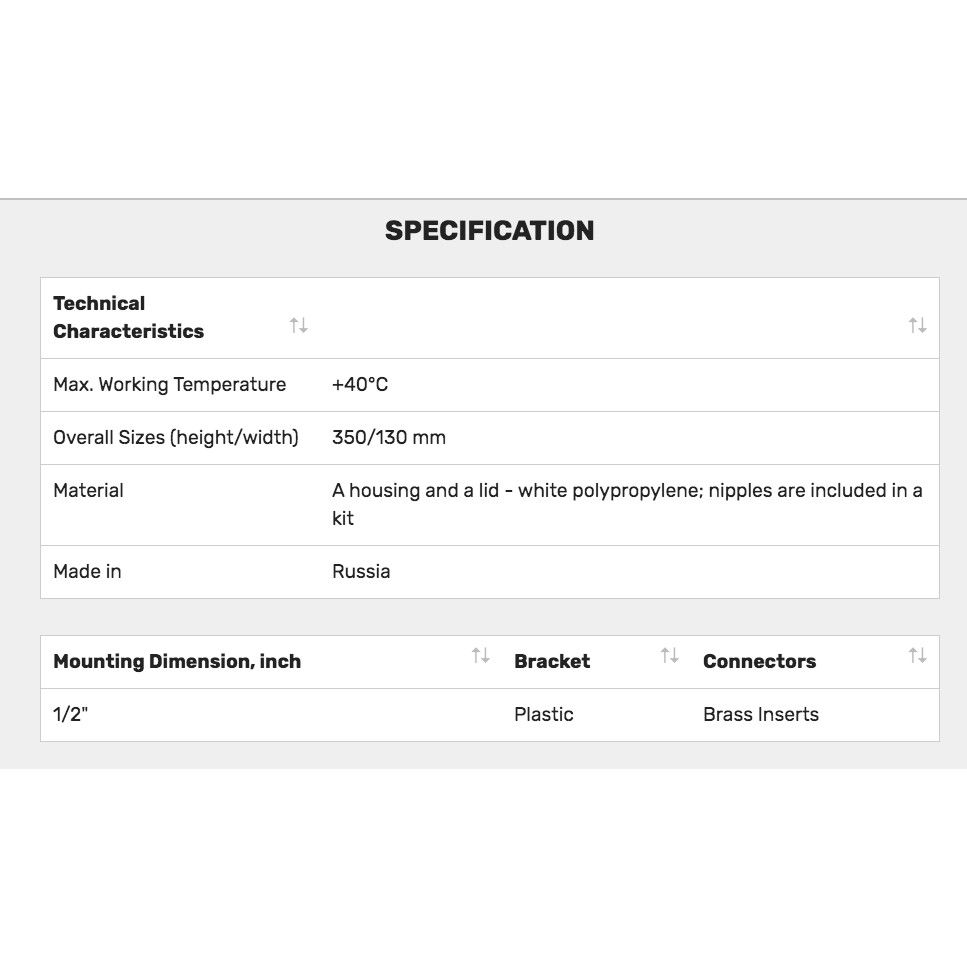Click the Material row label

point(88,491)
